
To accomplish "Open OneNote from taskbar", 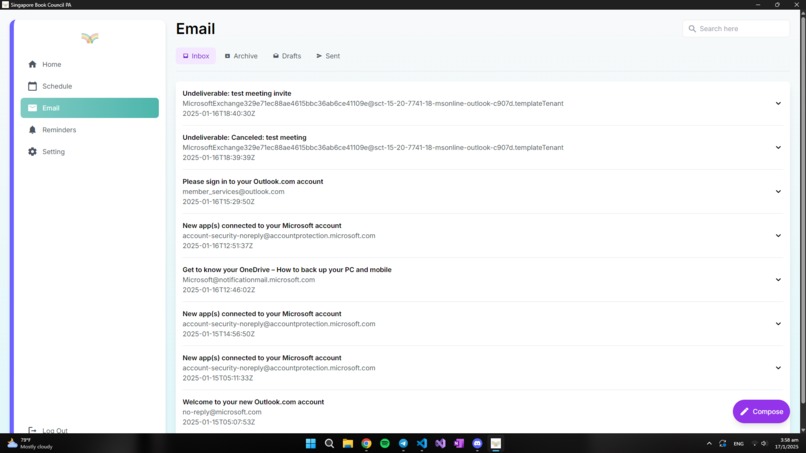I will (x=459, y=443).
